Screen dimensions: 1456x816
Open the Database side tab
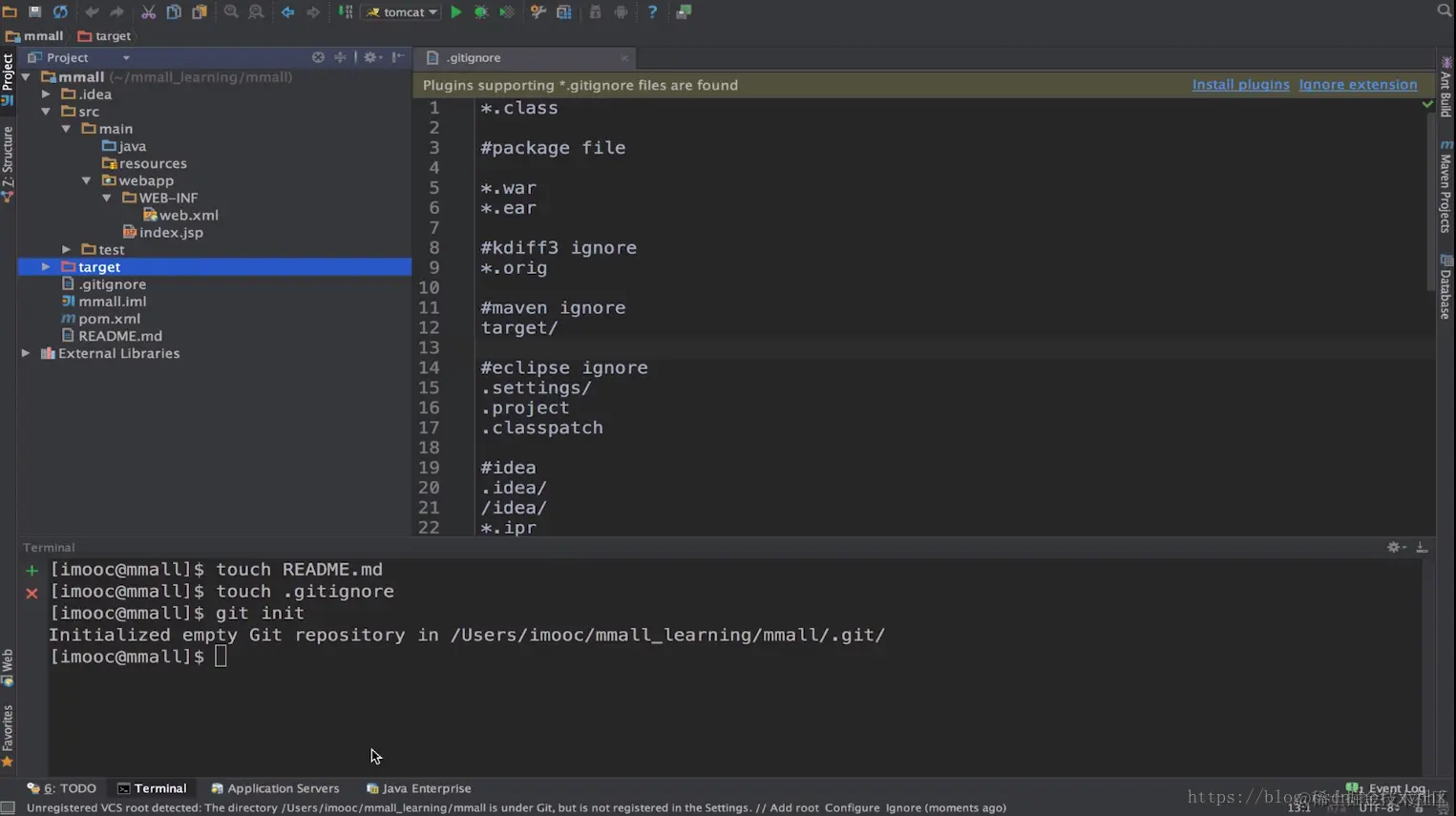(x=1445, y=287)
